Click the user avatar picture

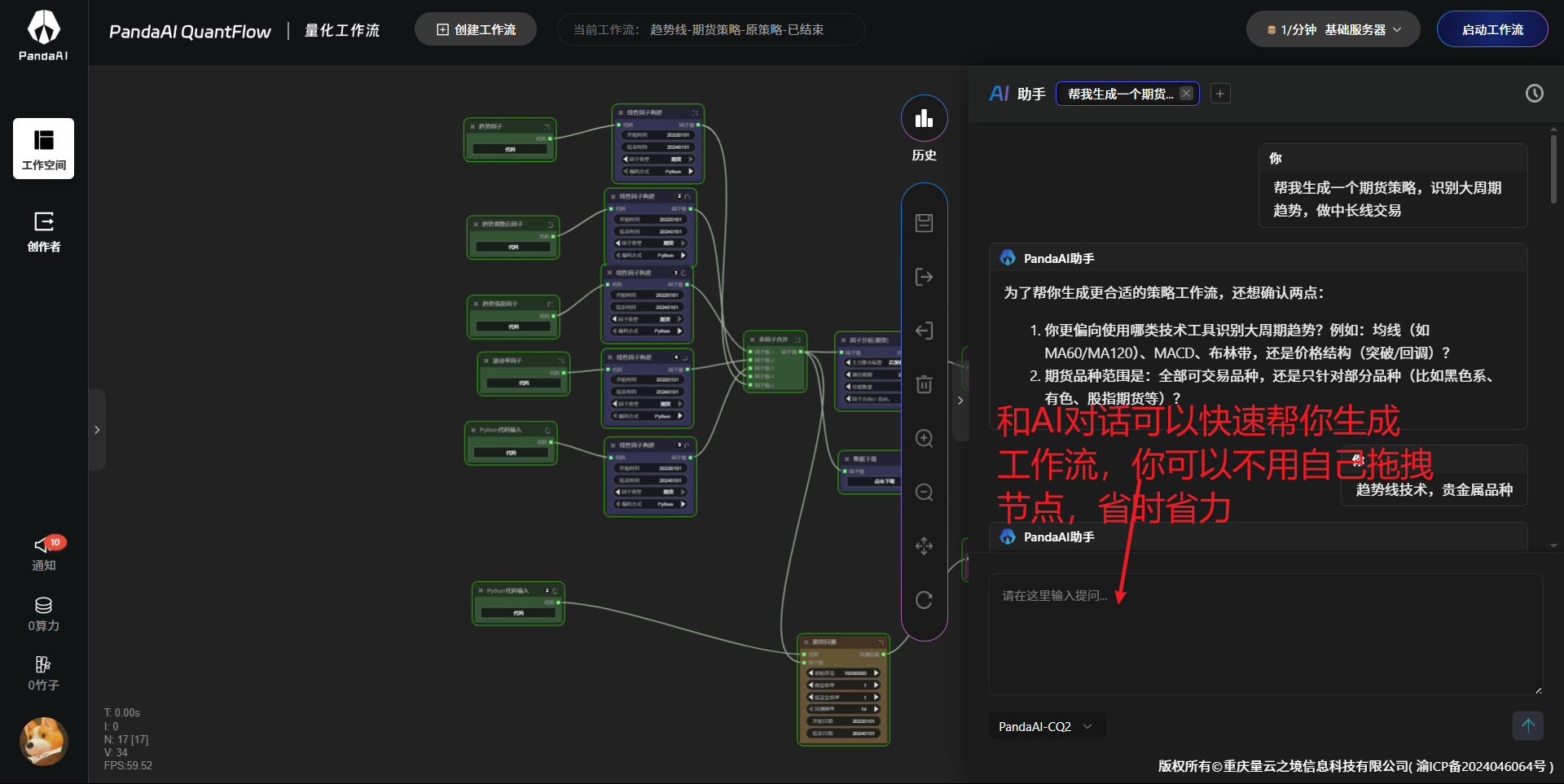tap(44, 742)
